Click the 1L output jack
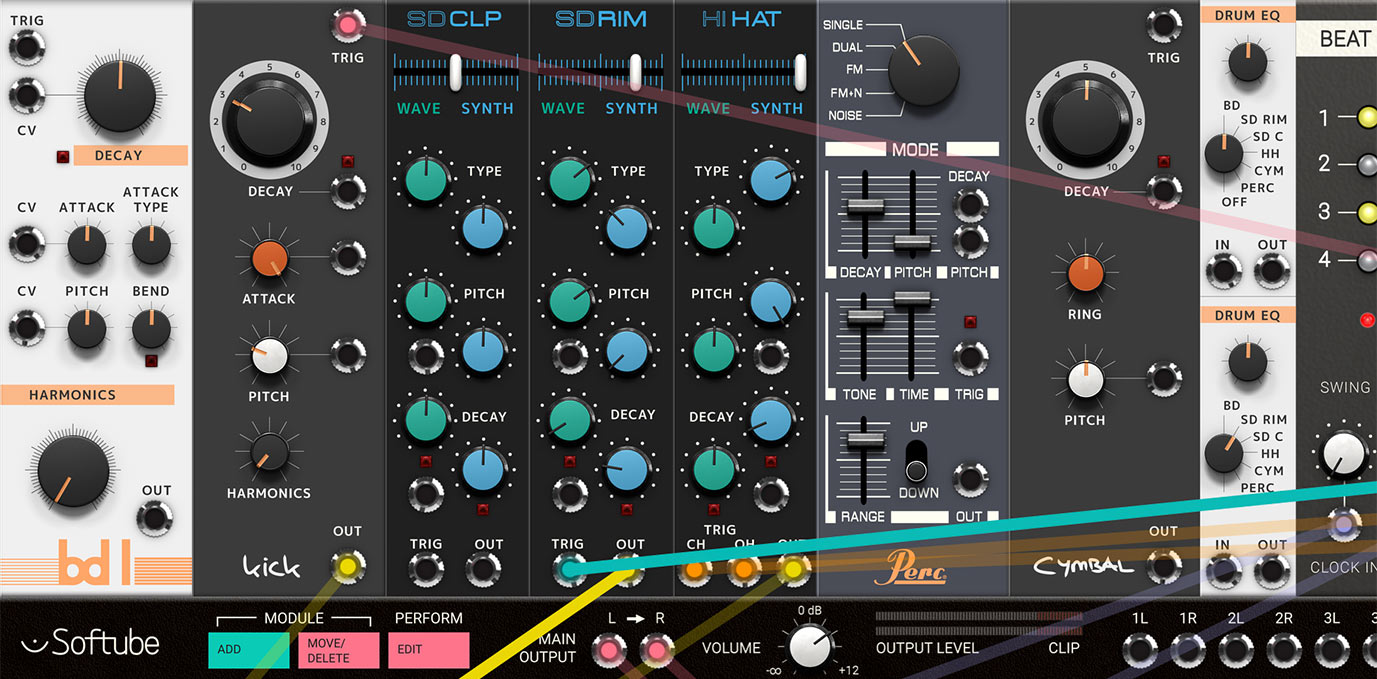Image resolution: width=1377 pixels, height=679 pixels. (x=1140, y=650)
